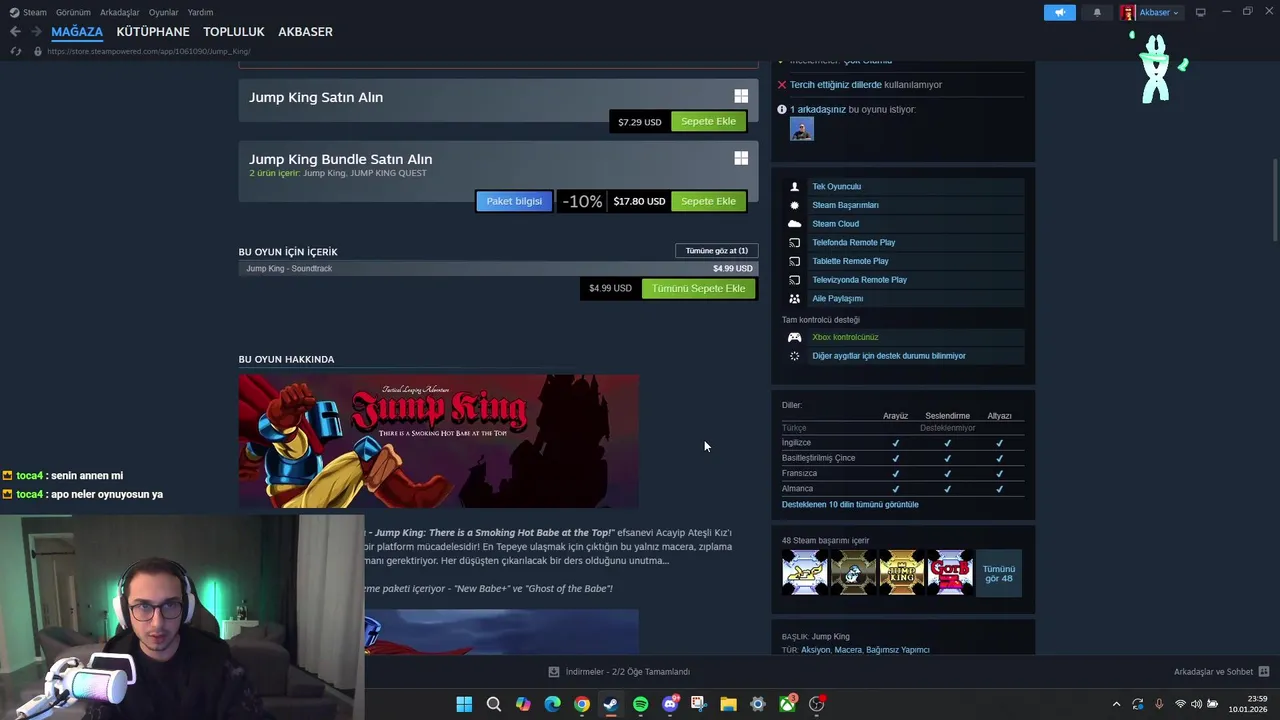Image resolution: width=1280 pixels, height=720 pixels.
Task: Open the Bağımsız Yapımcı genre link
Action: coord(898,650)
